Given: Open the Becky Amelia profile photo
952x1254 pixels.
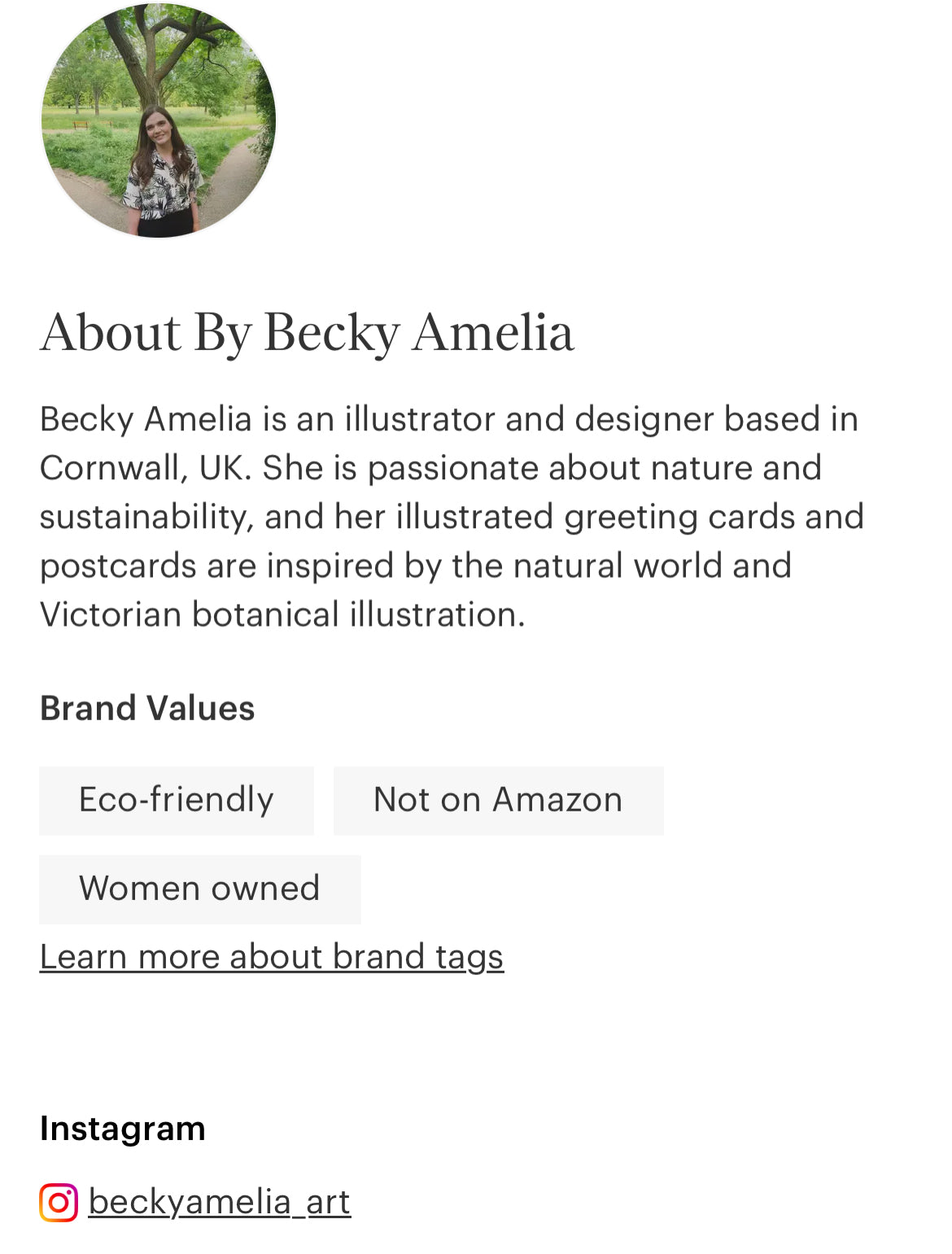Looking at the screenshot, I should coord(159,120).
